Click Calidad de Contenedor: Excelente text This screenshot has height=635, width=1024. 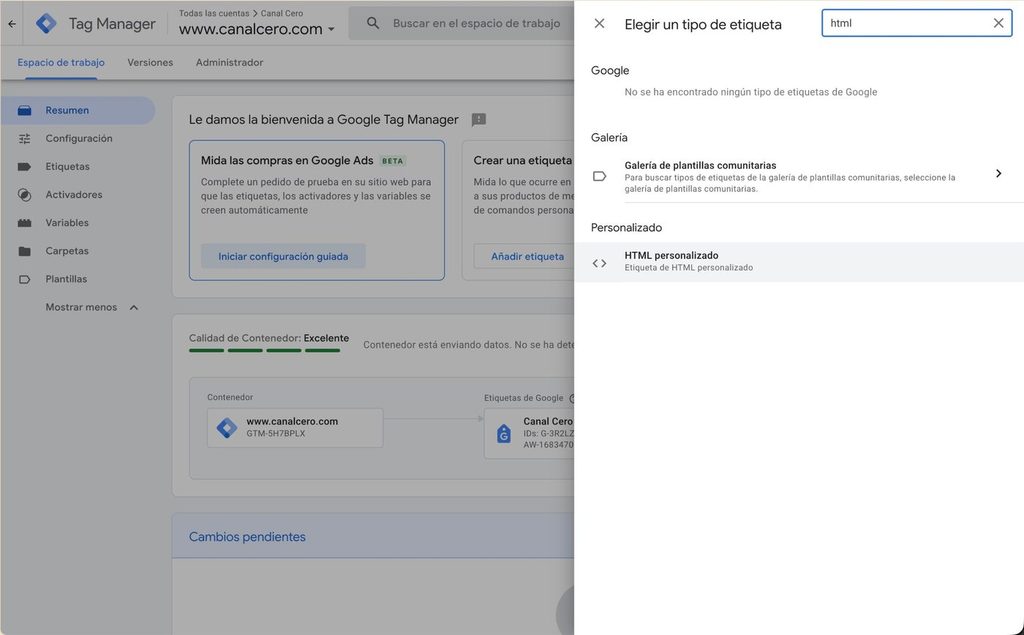(x=268, y=338)
